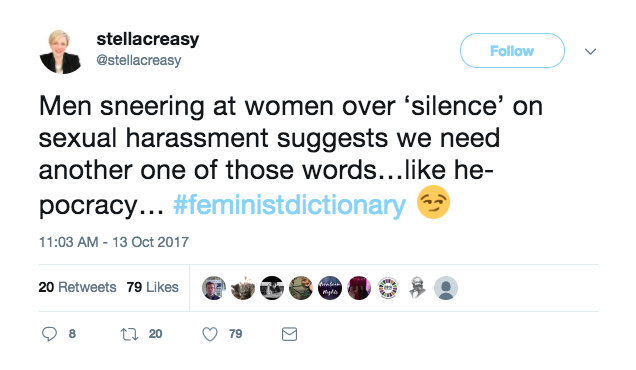Open the dark purple script-text liker avatar
636x370 pixels.
[330, 288]
